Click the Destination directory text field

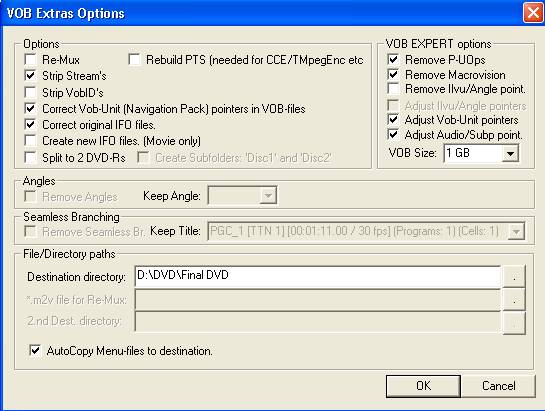pos(317,276)
